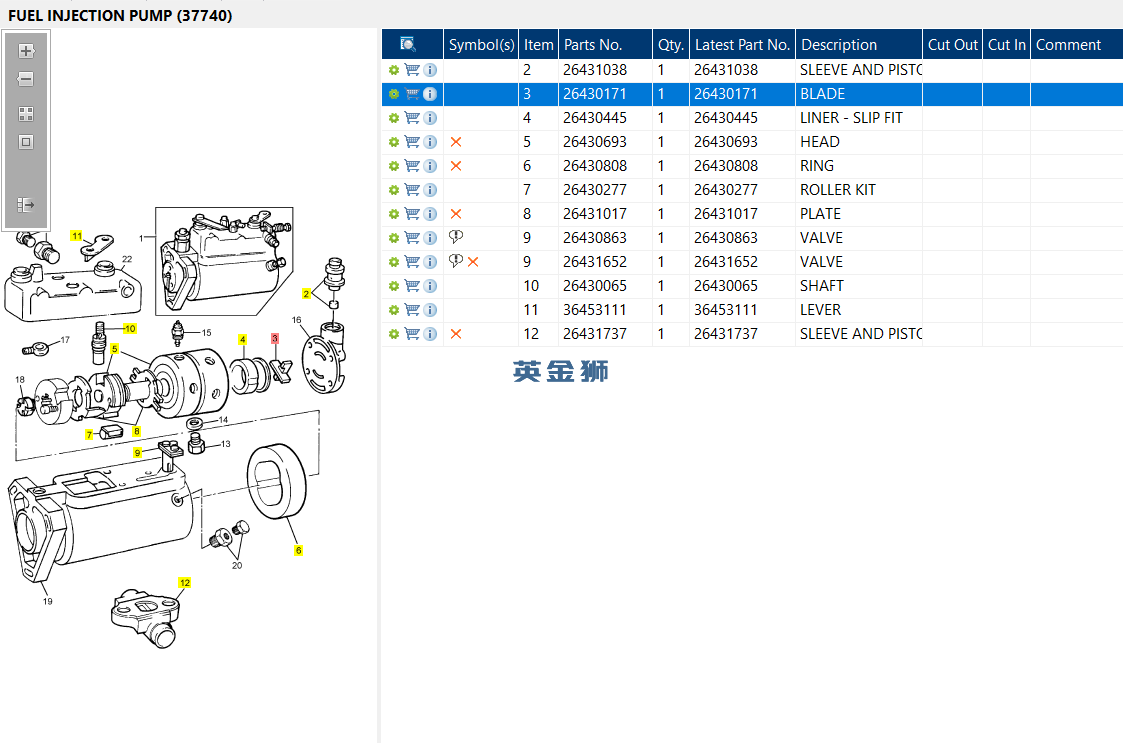The width and height of the screenshot is (1123, 743).
Task: Open info for LEVER 36453111
Action: [x=430, y=310]
